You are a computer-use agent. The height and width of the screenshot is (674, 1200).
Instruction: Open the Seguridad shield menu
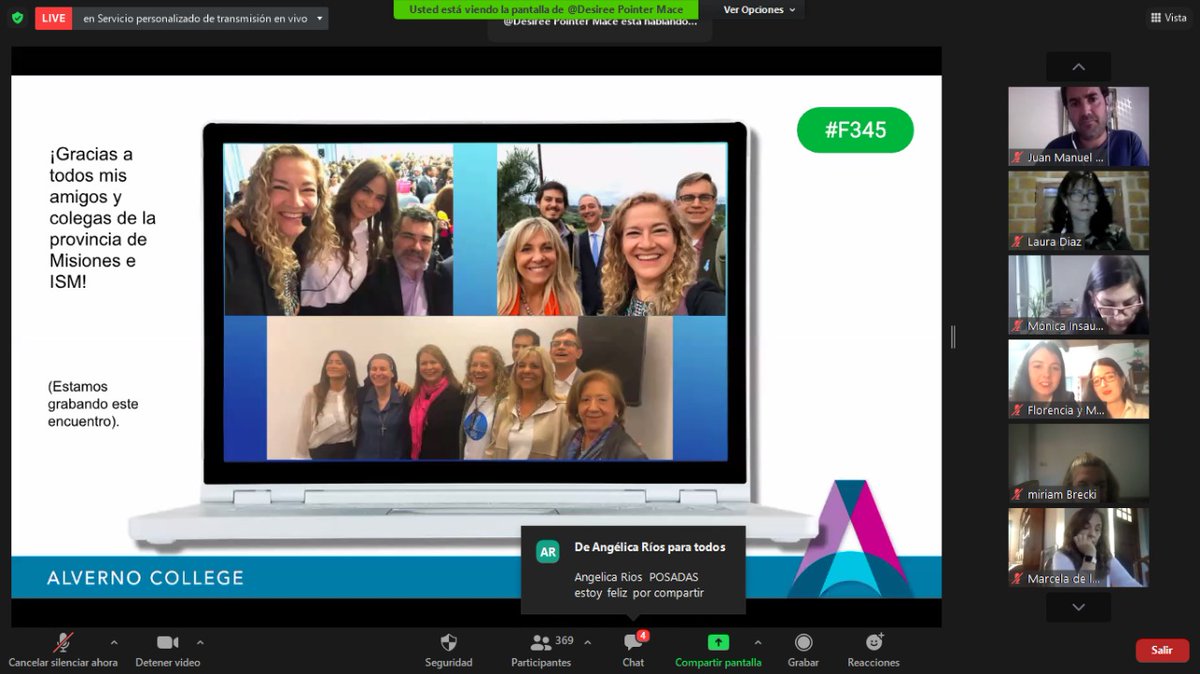(x=448, y=650)
